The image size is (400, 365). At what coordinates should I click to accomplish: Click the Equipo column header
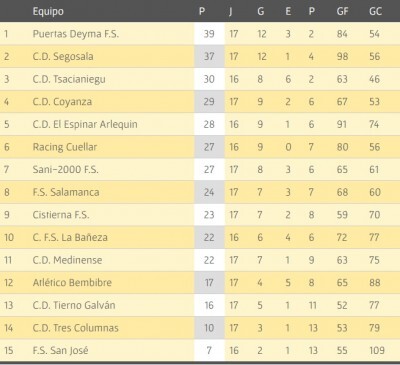(48, 12)
